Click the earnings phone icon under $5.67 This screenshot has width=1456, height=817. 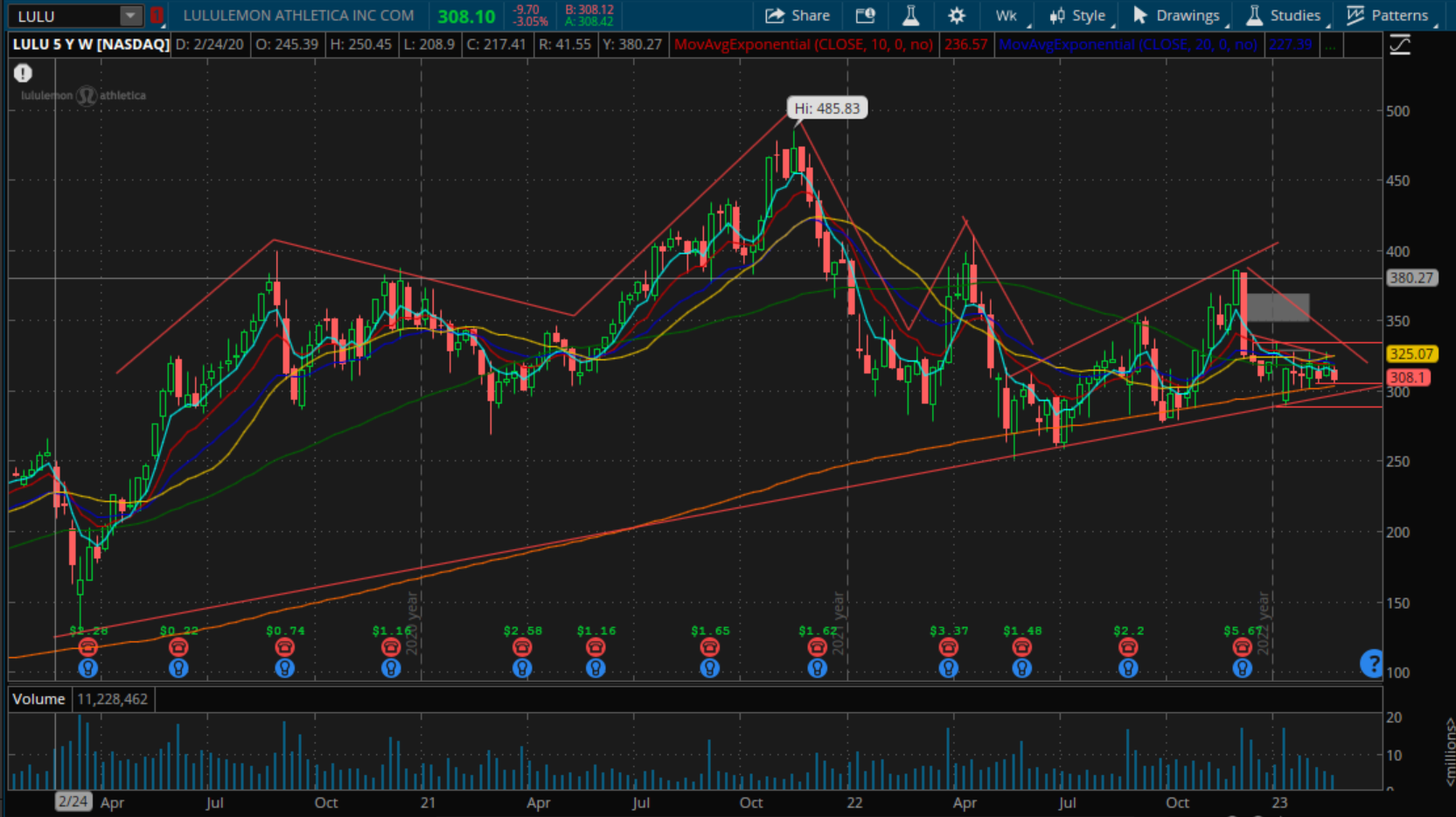click(x=1242, y=647)
